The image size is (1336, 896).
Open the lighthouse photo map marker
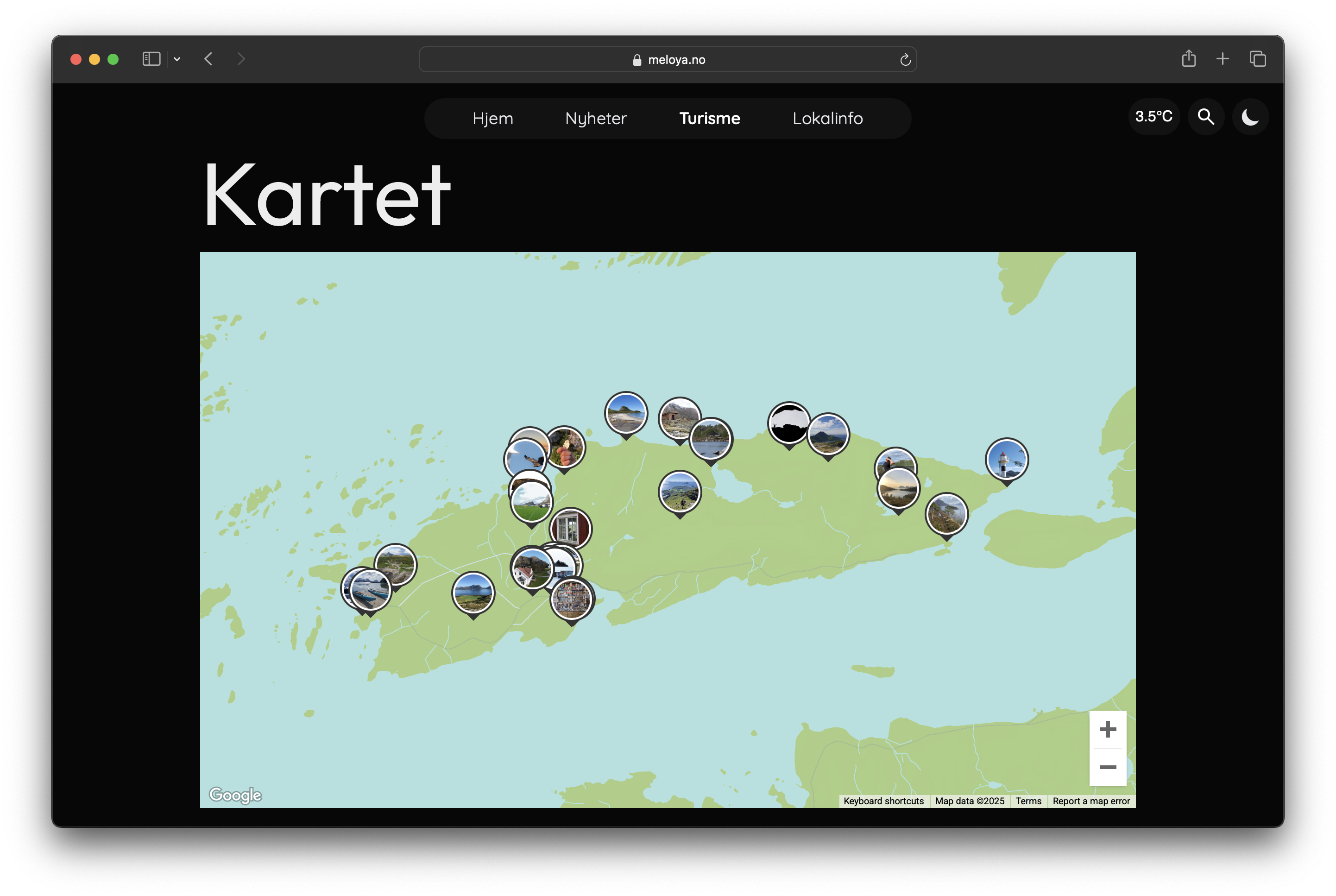[1006, 461]
